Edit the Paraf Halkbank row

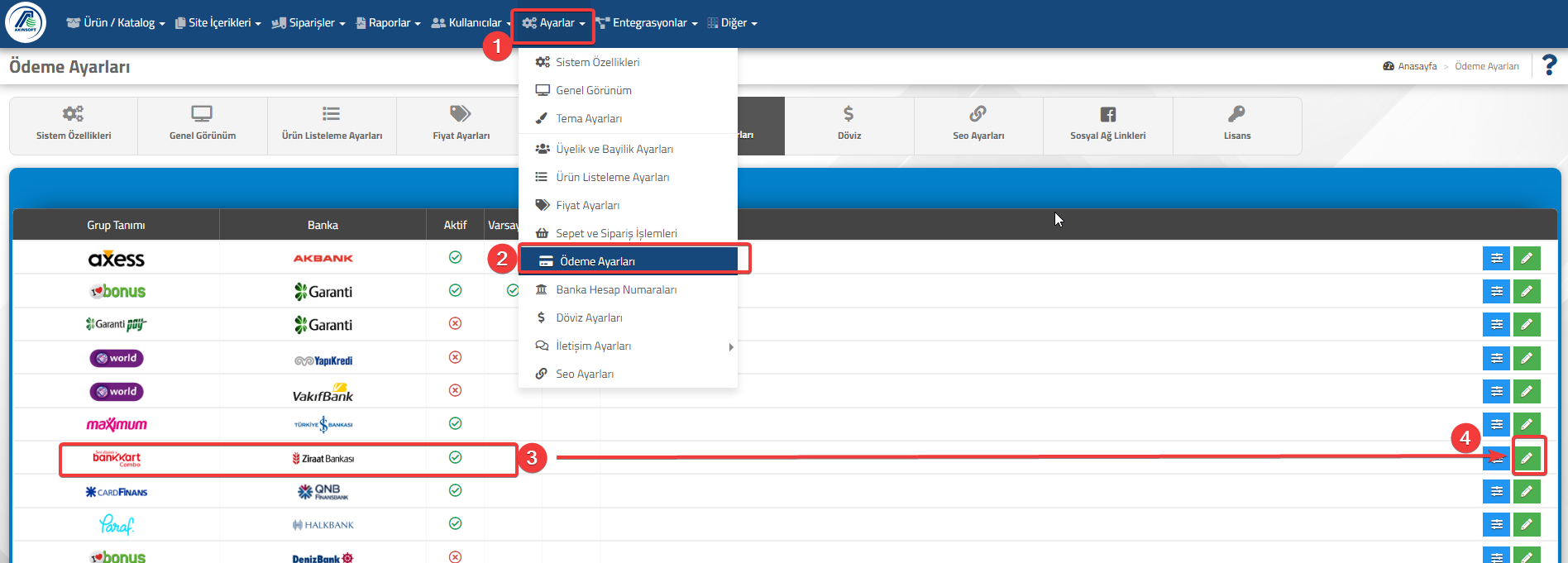click(1527, 525)
